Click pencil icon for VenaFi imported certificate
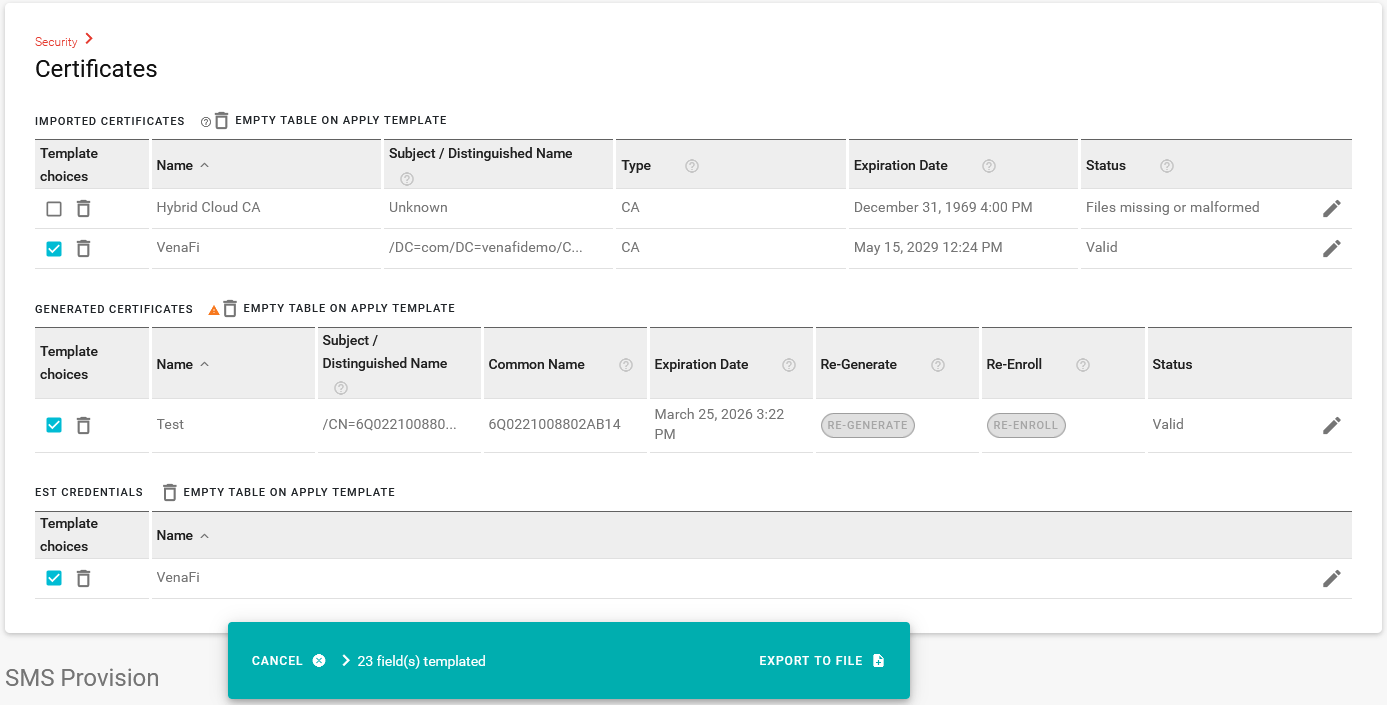The height and width of the screenshot is (705, 1387). click(1331, 248)
